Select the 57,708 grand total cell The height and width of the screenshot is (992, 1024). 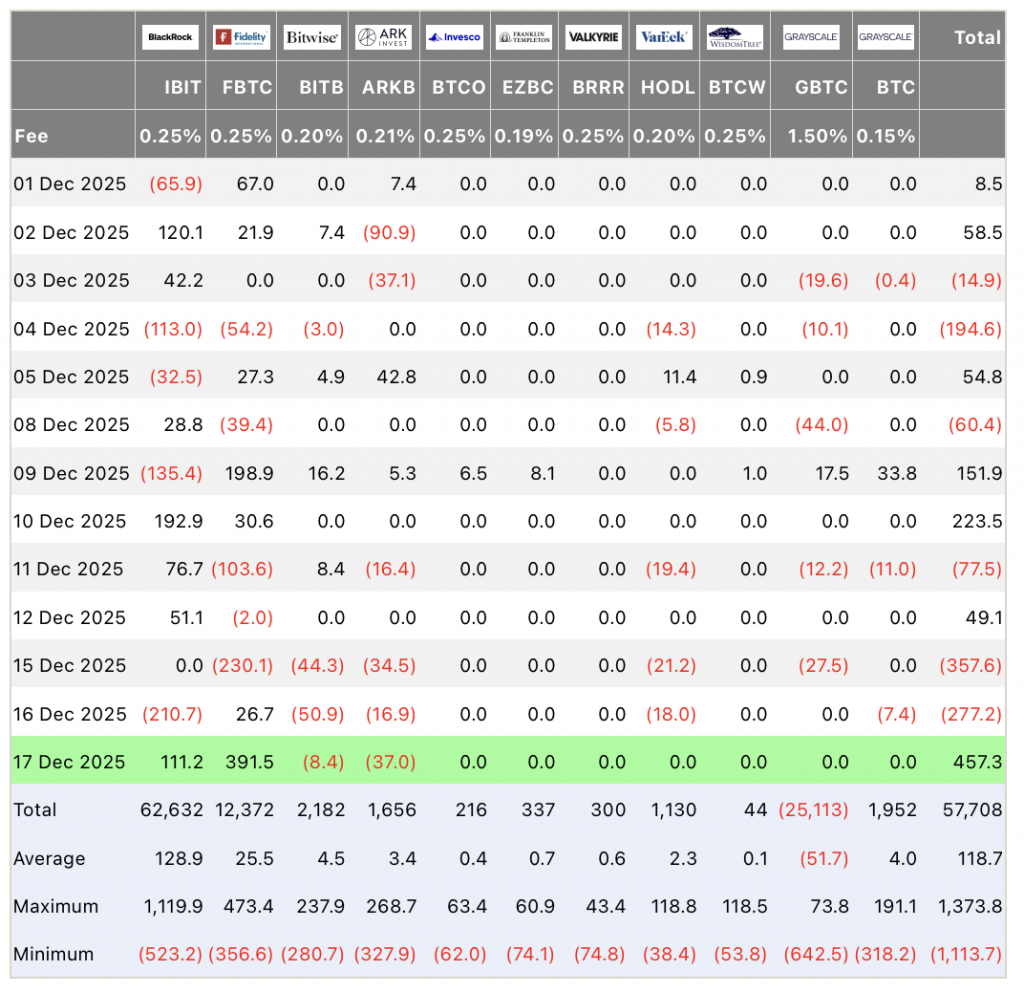pyautogui.click(x=972, y=810)
